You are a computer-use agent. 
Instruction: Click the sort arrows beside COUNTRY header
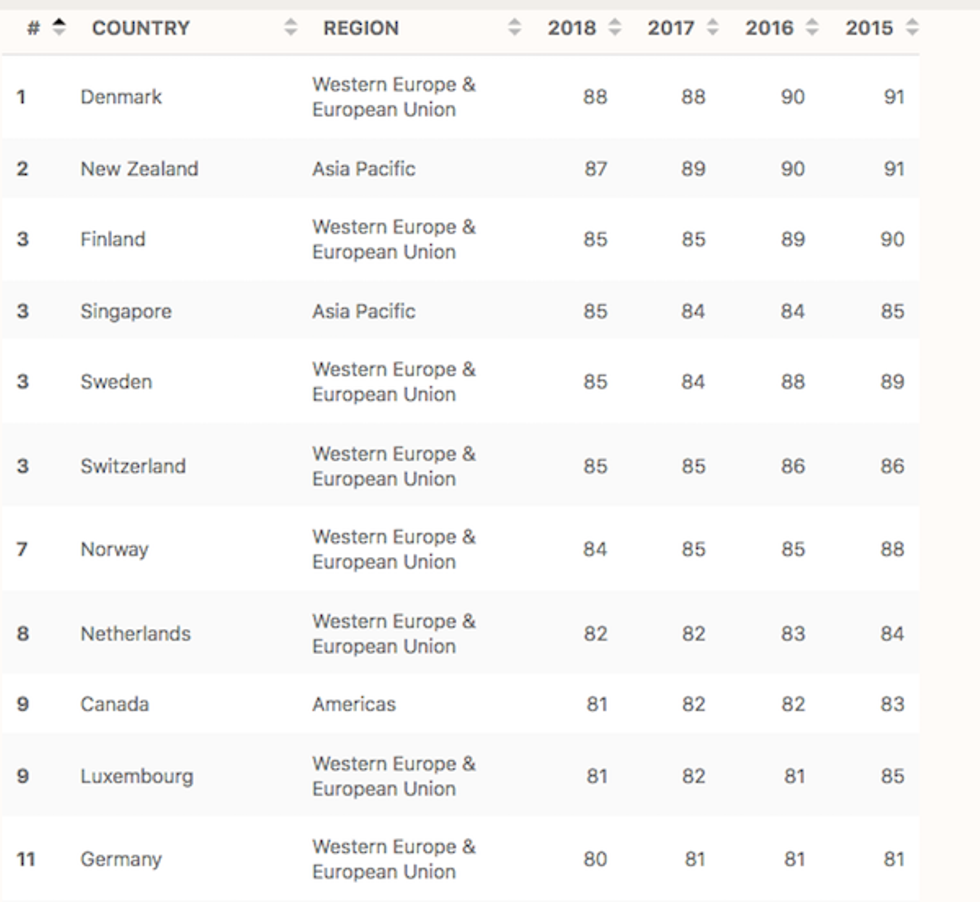[291, 28]
